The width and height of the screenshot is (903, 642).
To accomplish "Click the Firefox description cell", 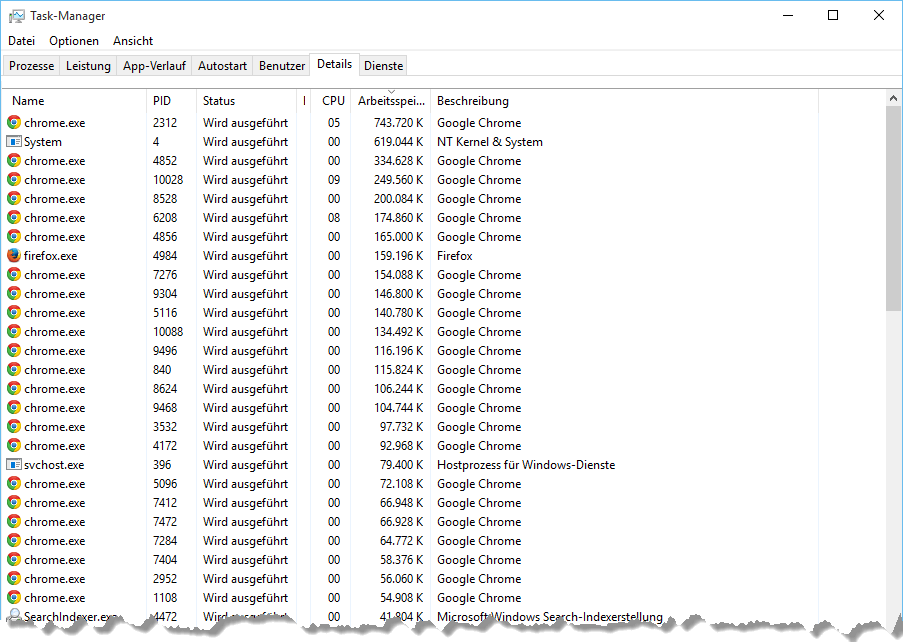I will point(454,256).
